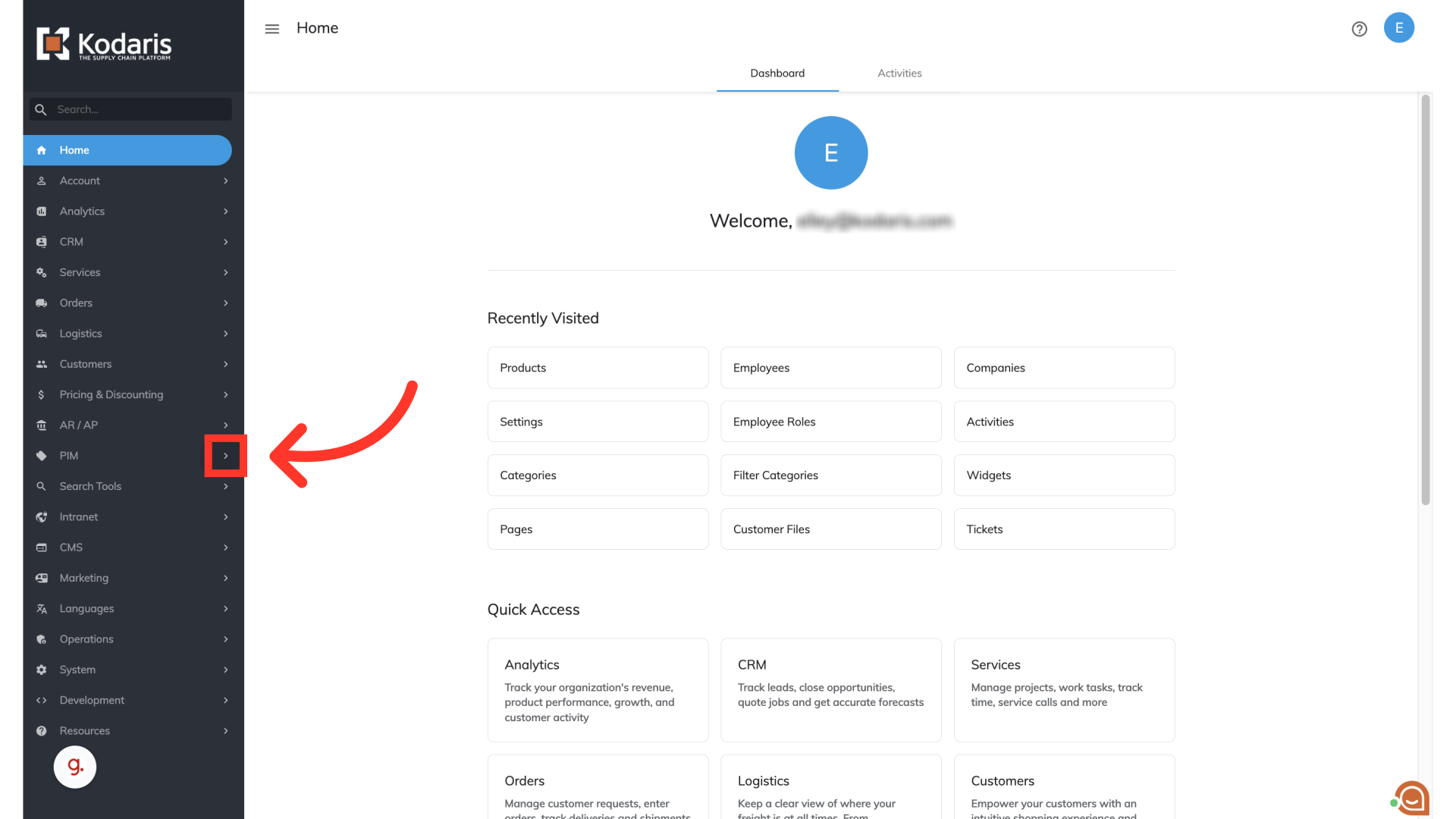Expand the Customers menu chevron

pyautogui.click(x=225, y=364)
